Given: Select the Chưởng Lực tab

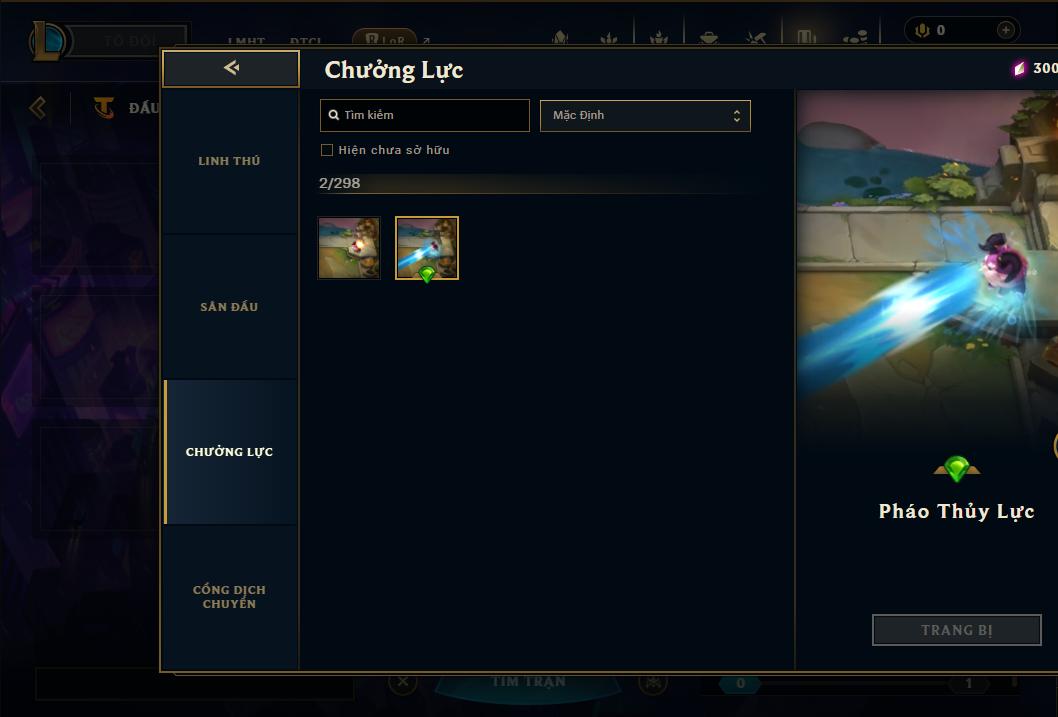Looking at the screenshot, I should [229, 452].
